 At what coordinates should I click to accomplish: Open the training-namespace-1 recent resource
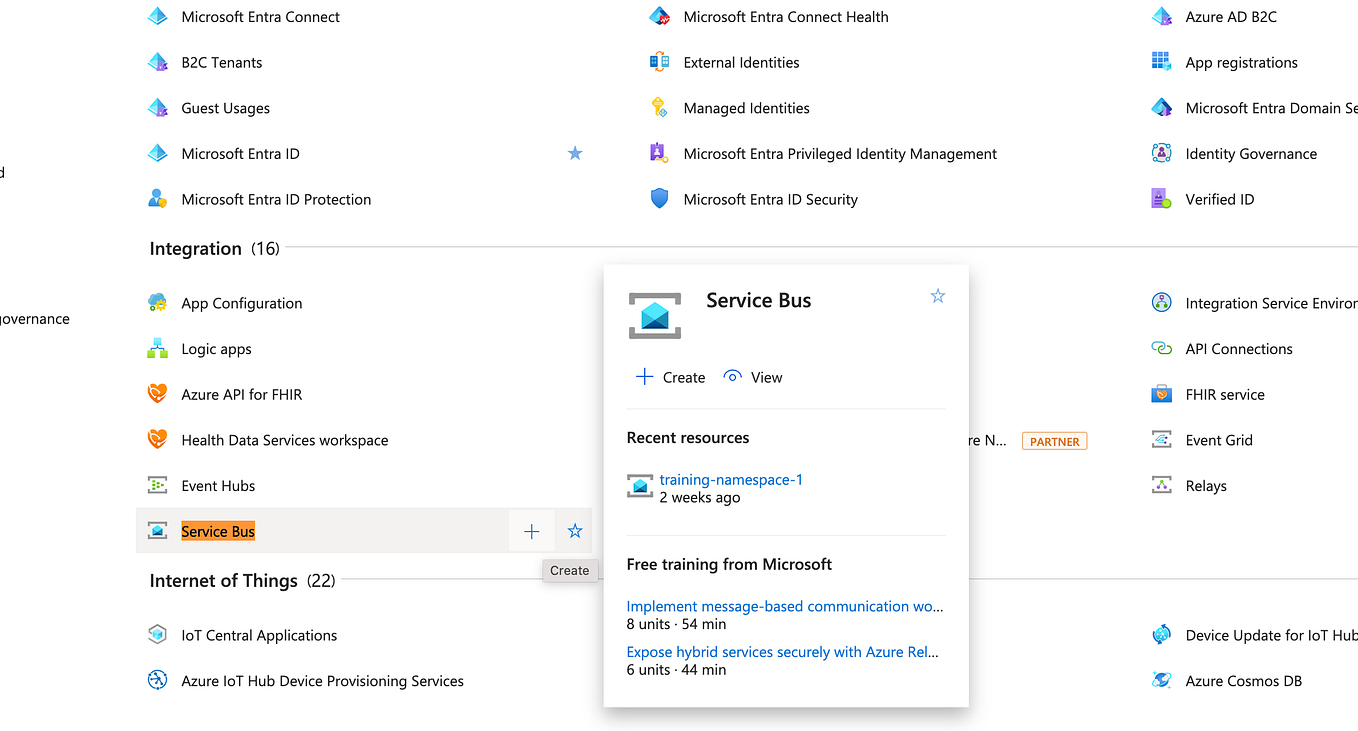(730, 480)
